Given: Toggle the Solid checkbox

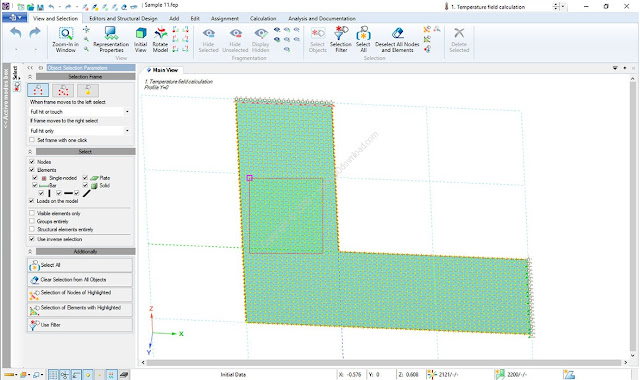Looking at the screenshot, I should (x=85, y=185).
